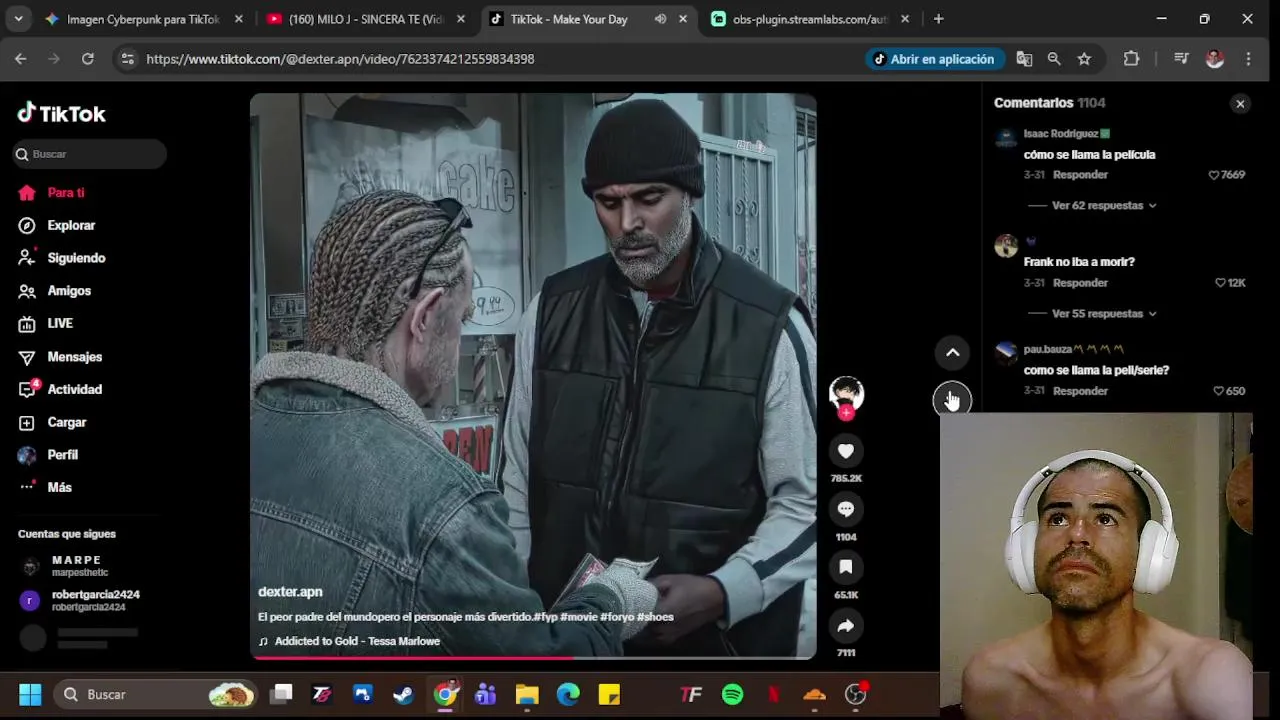The height and width of the screenshot is (720, 1280).
Task: Go to previous video with up arrow
Action: click(953, 352)
